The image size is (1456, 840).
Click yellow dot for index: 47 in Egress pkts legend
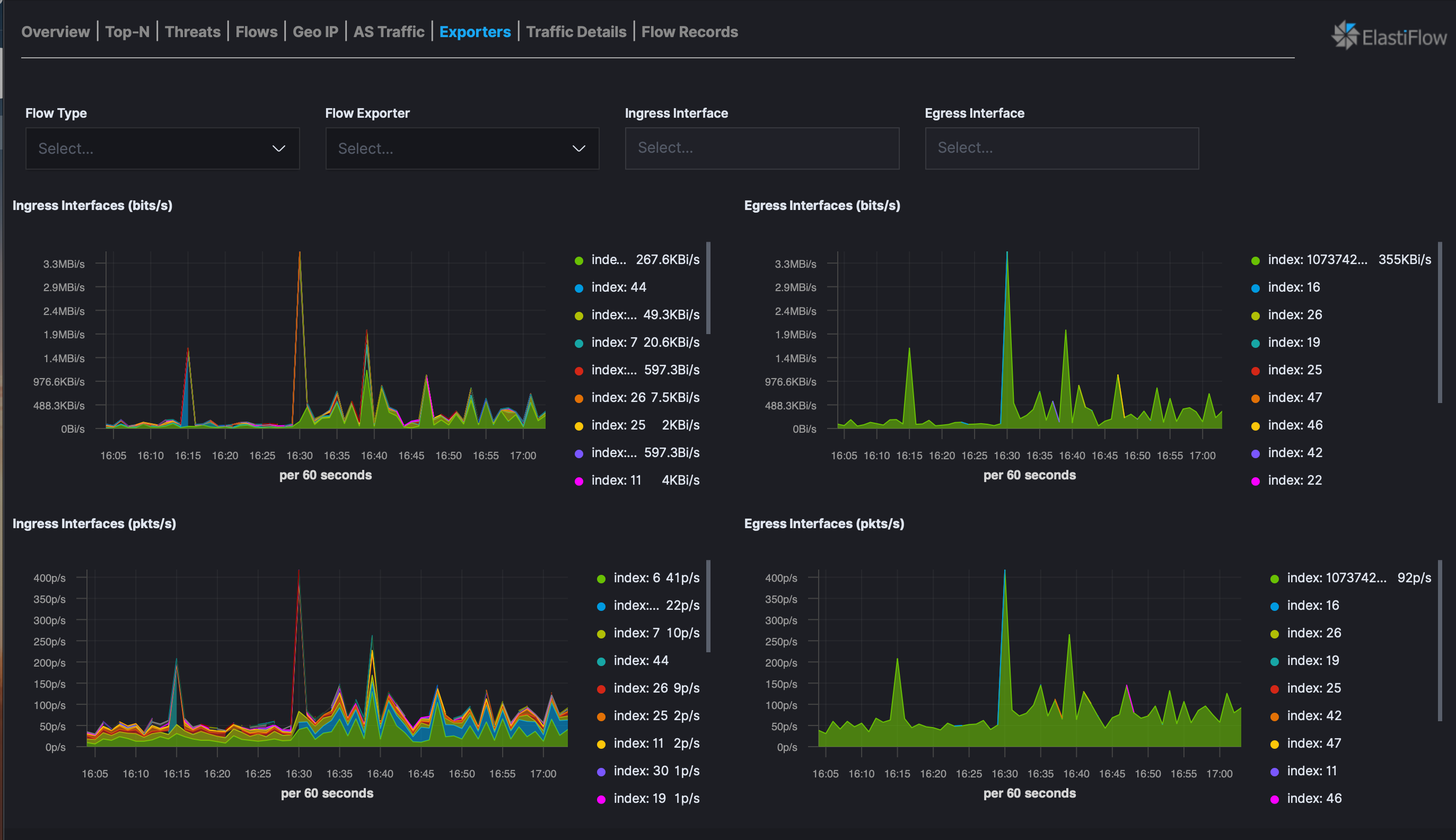pyautogui.click(x=1275, y=744)
